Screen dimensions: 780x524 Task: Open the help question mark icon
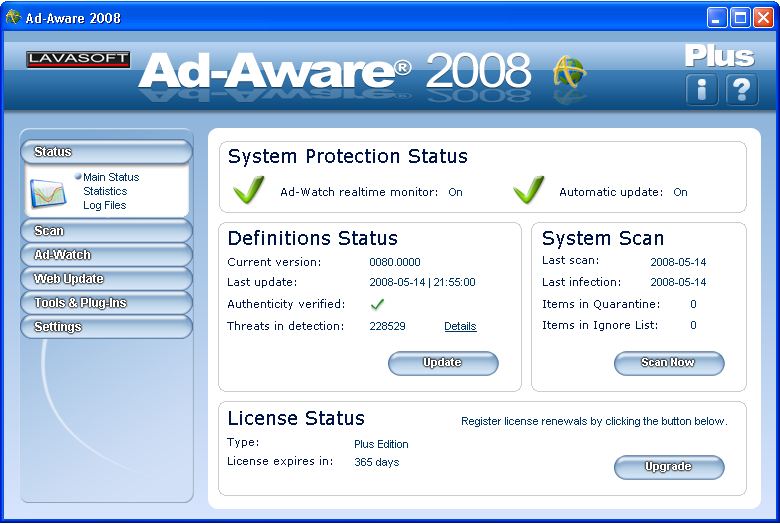(x=742, y=90)
